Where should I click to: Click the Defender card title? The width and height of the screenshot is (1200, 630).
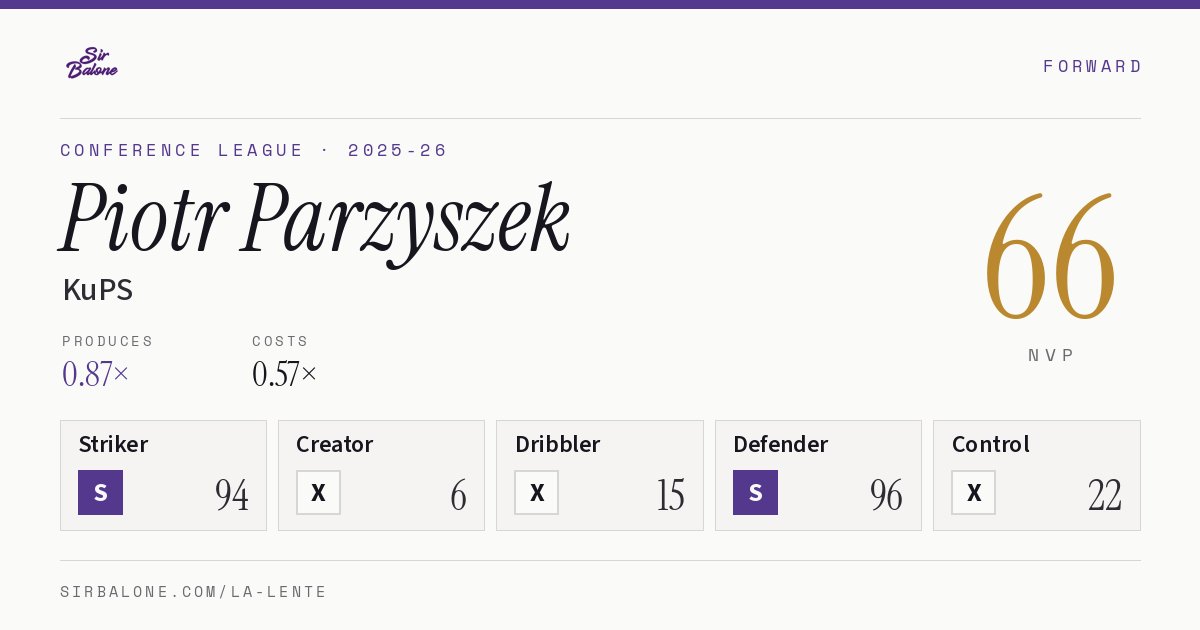(781, 444)
